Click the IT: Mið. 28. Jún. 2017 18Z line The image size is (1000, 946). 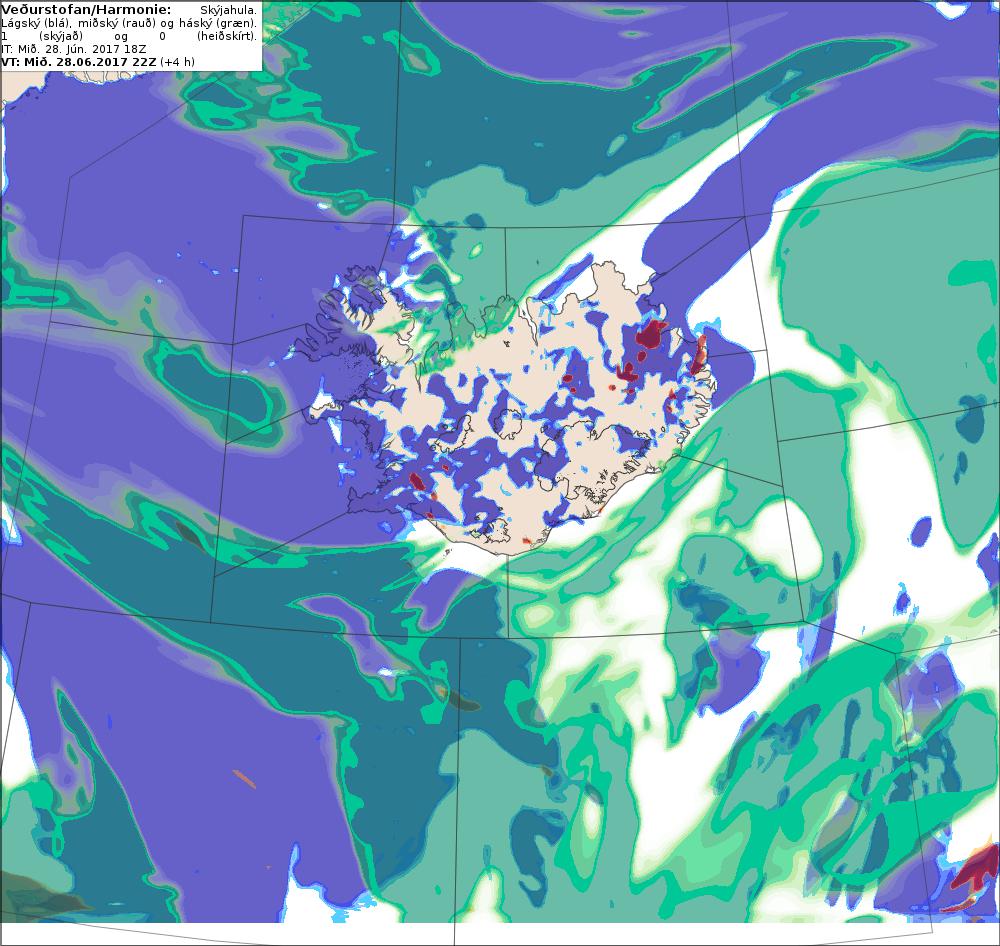[73, 48]
